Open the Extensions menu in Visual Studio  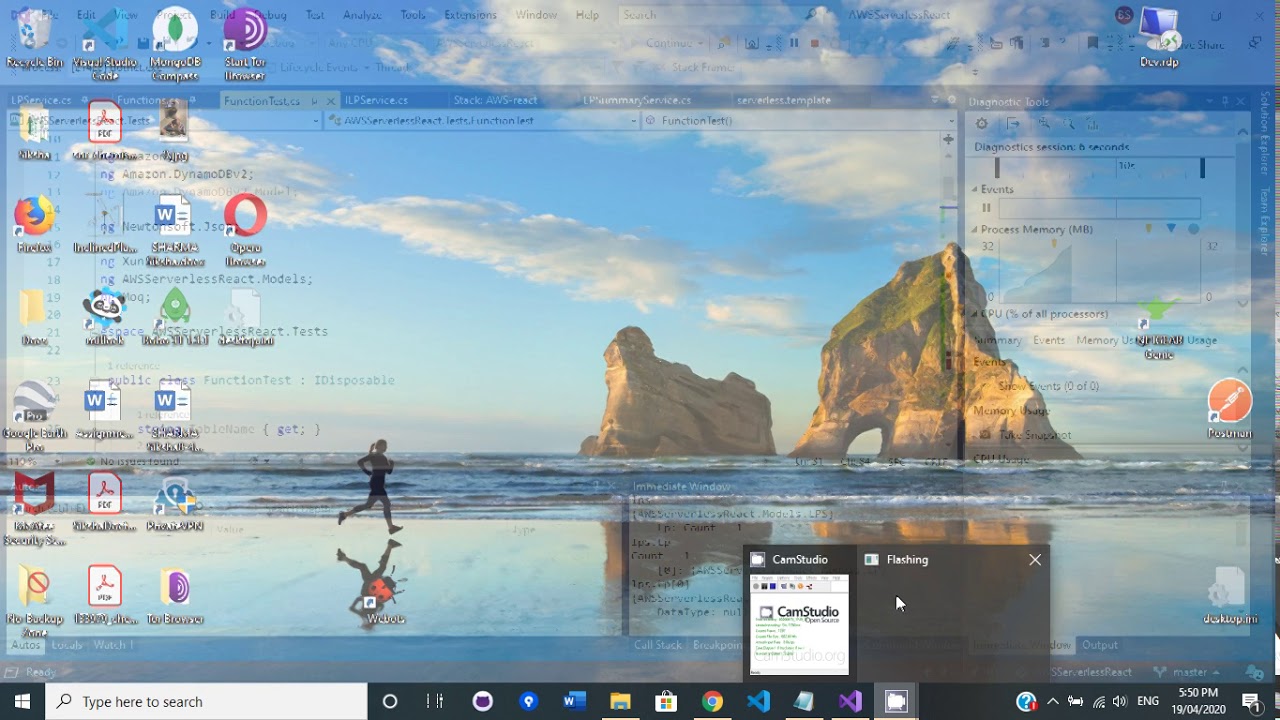(470, 15)
